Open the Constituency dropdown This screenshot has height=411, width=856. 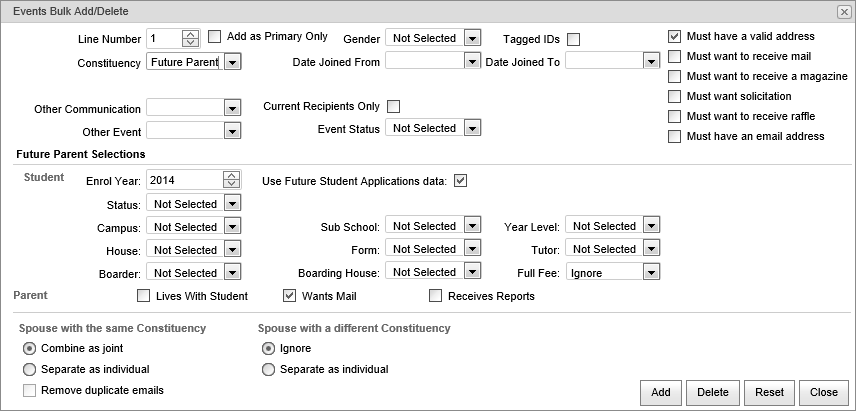pyautogui.click(x=233, y=62)
